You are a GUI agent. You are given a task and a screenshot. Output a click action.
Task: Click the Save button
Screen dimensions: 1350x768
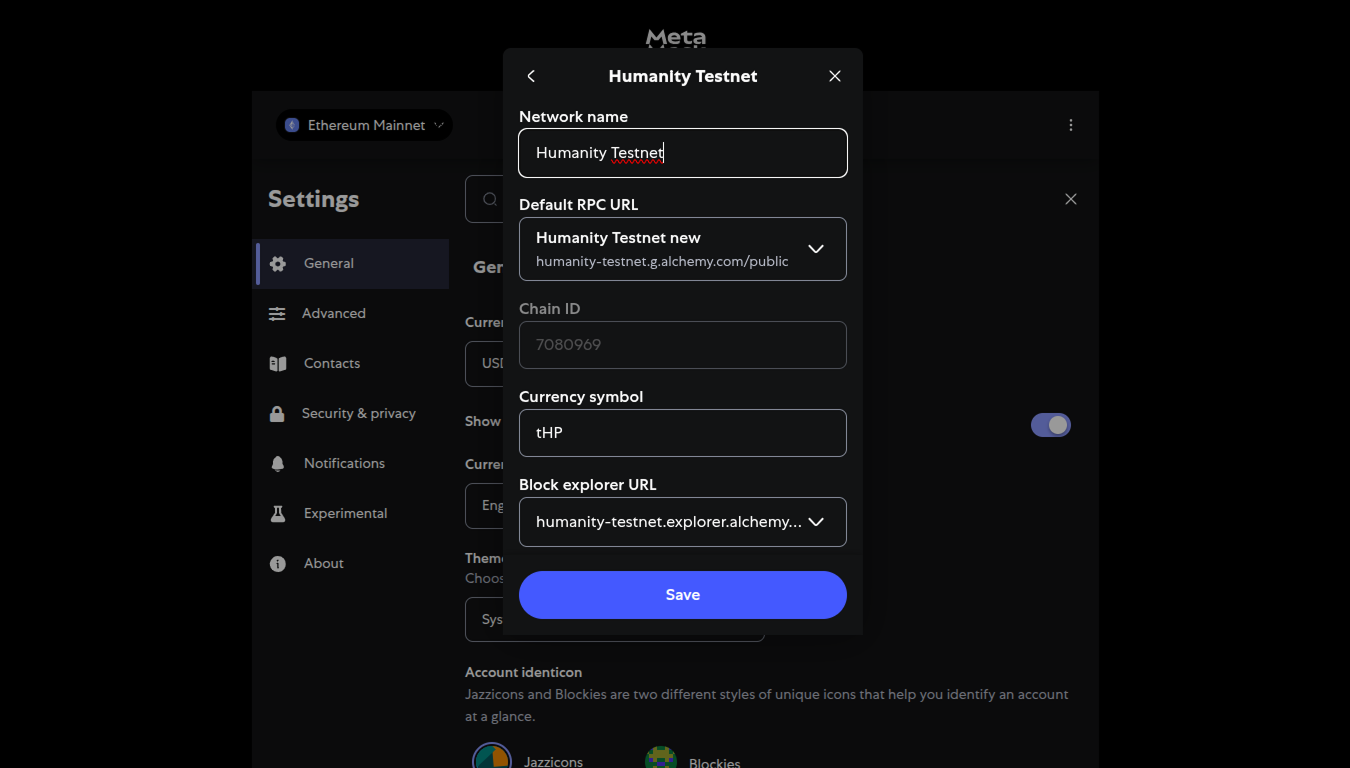[682, 595]
